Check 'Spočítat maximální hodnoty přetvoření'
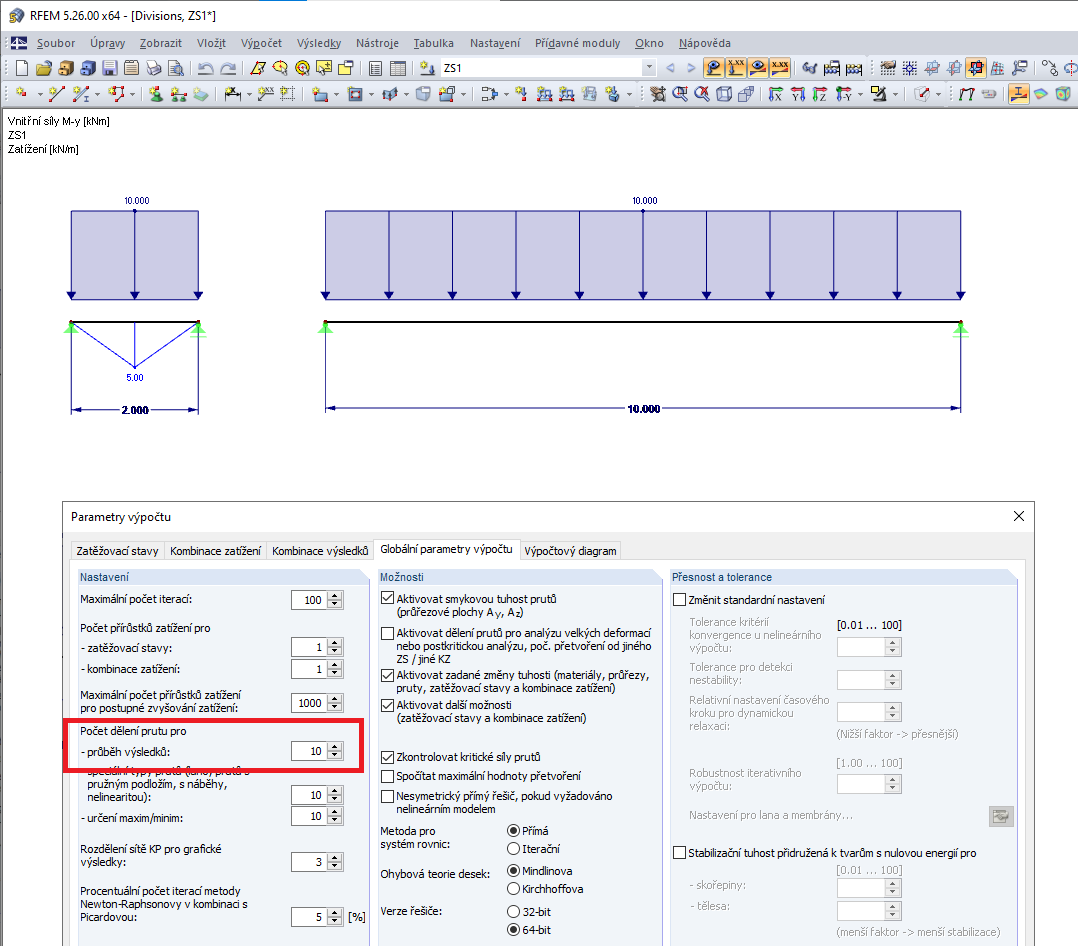 click(388, 776)
